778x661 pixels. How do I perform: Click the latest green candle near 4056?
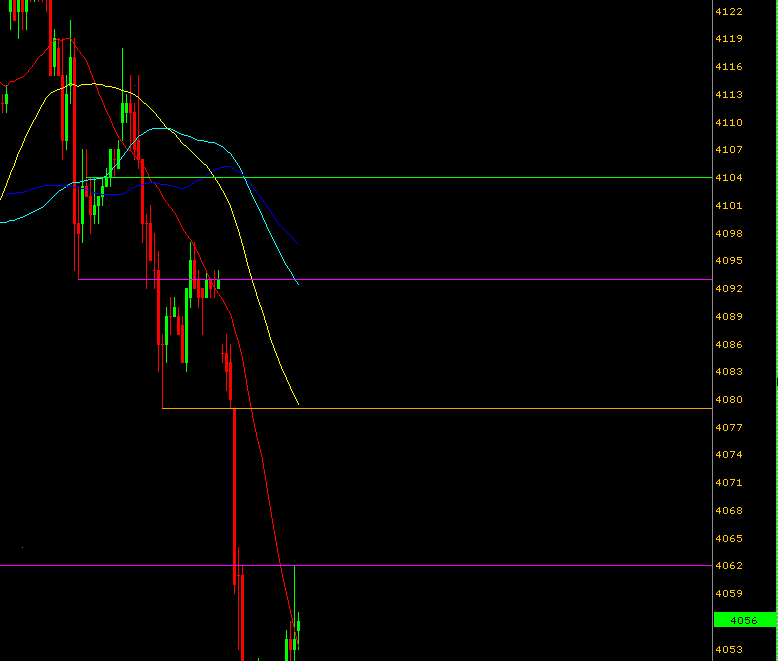(x=298, y=626)
